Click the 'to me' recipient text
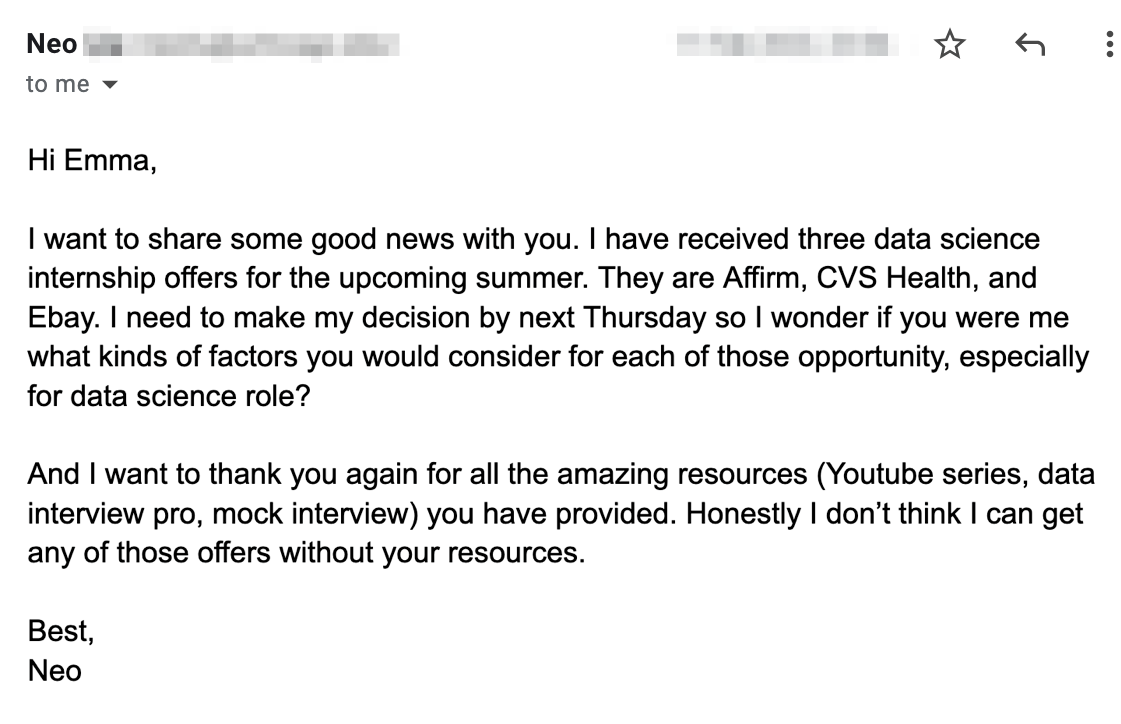This screenshot has width=1121, height=724. click(58, 85)
